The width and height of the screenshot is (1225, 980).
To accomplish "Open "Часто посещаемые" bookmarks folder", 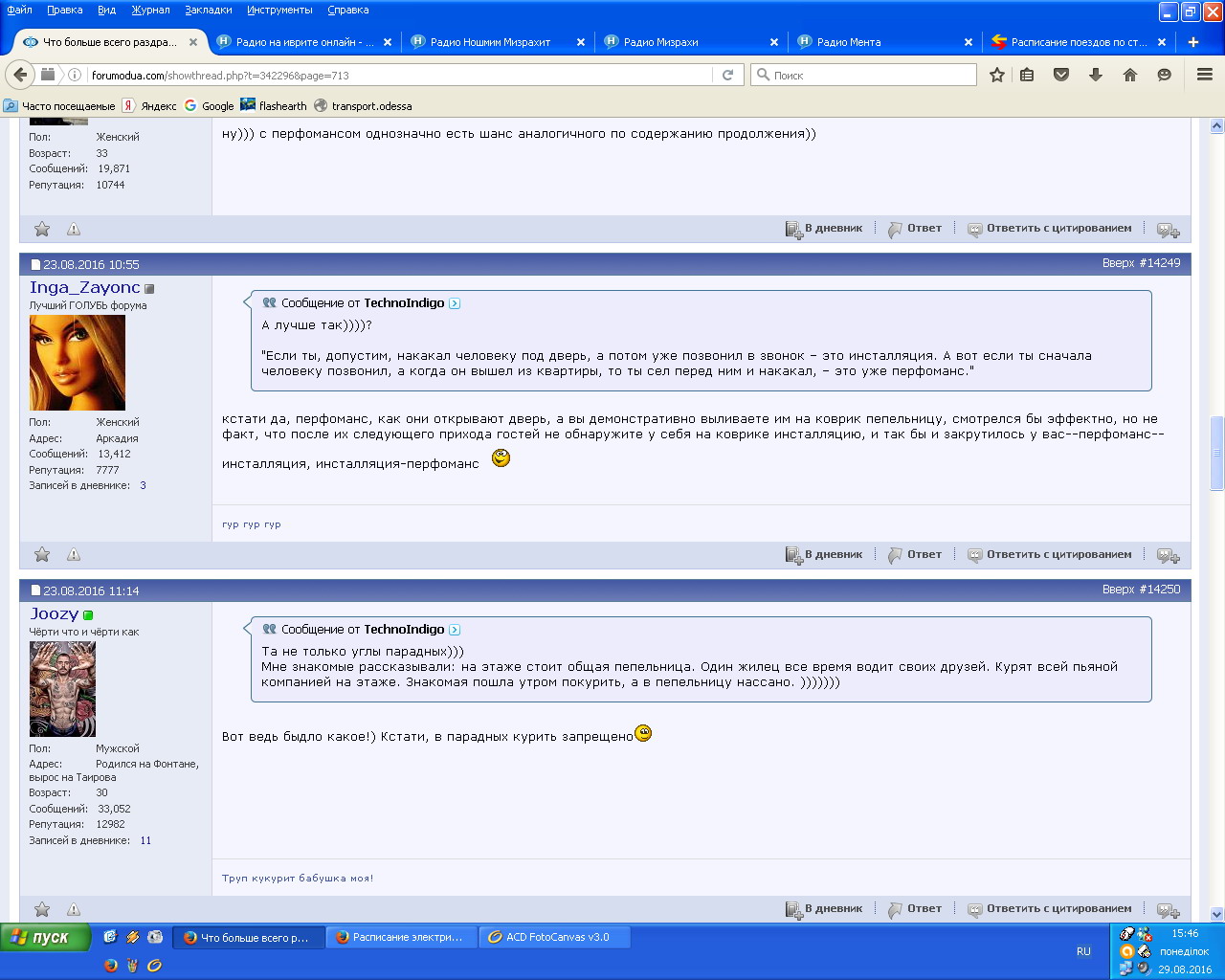I will [x=59, y=106].
